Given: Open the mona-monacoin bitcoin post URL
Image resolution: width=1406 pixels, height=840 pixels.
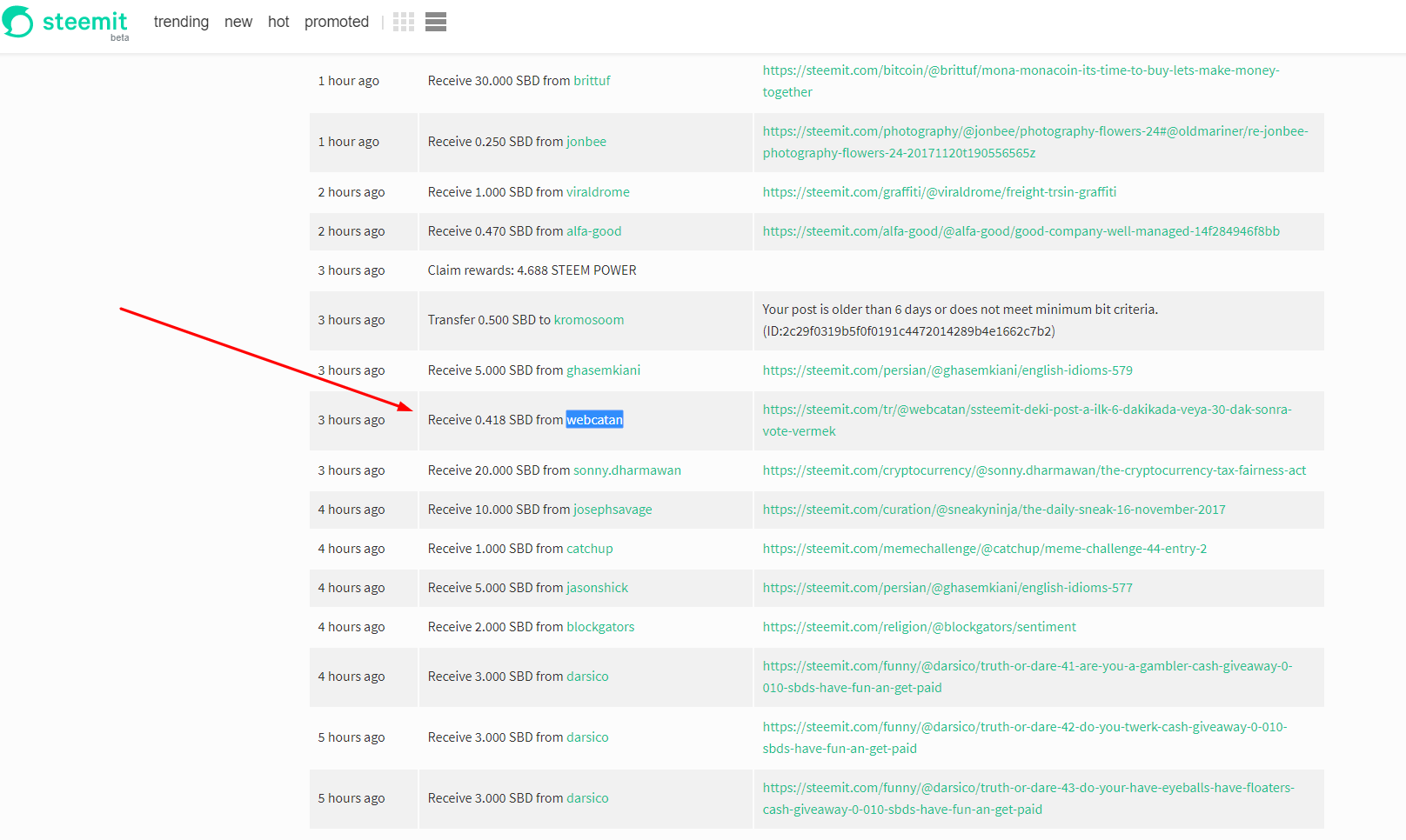Looking at the screenshot, I should click(x=1021, y=81).
